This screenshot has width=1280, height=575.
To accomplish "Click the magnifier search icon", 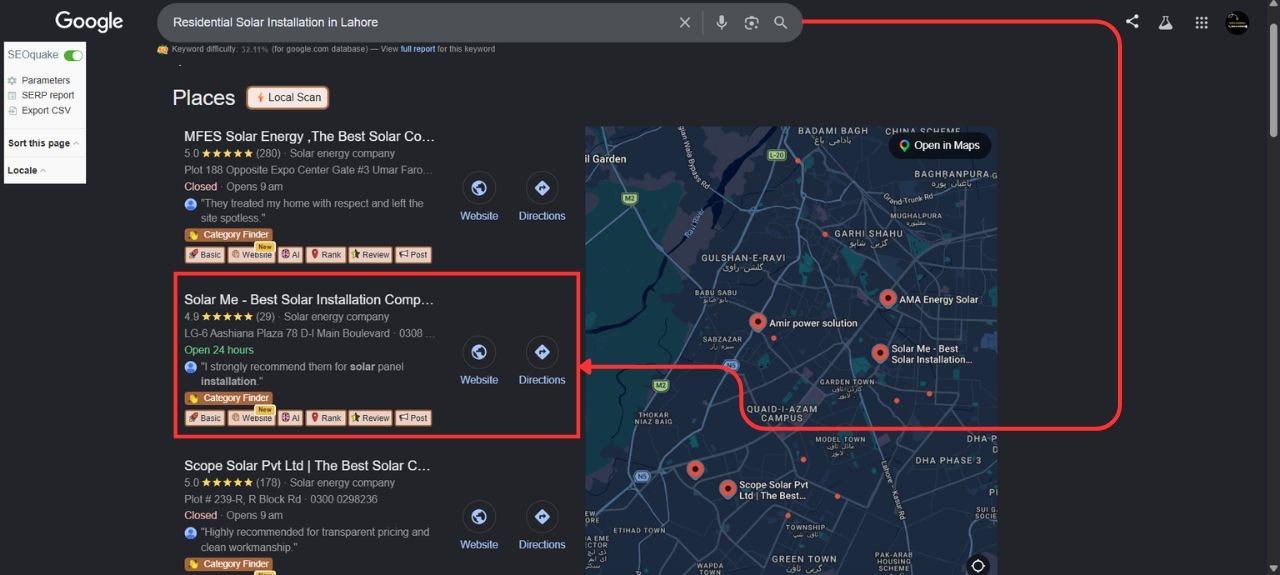I will pos(781,22).
